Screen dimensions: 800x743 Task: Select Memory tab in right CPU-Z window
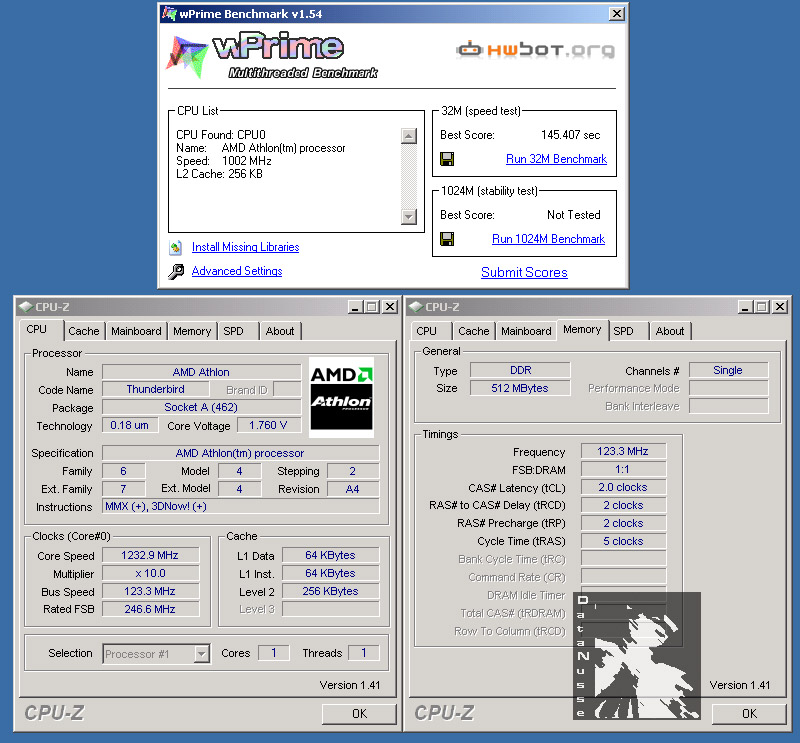coord(582,330)
